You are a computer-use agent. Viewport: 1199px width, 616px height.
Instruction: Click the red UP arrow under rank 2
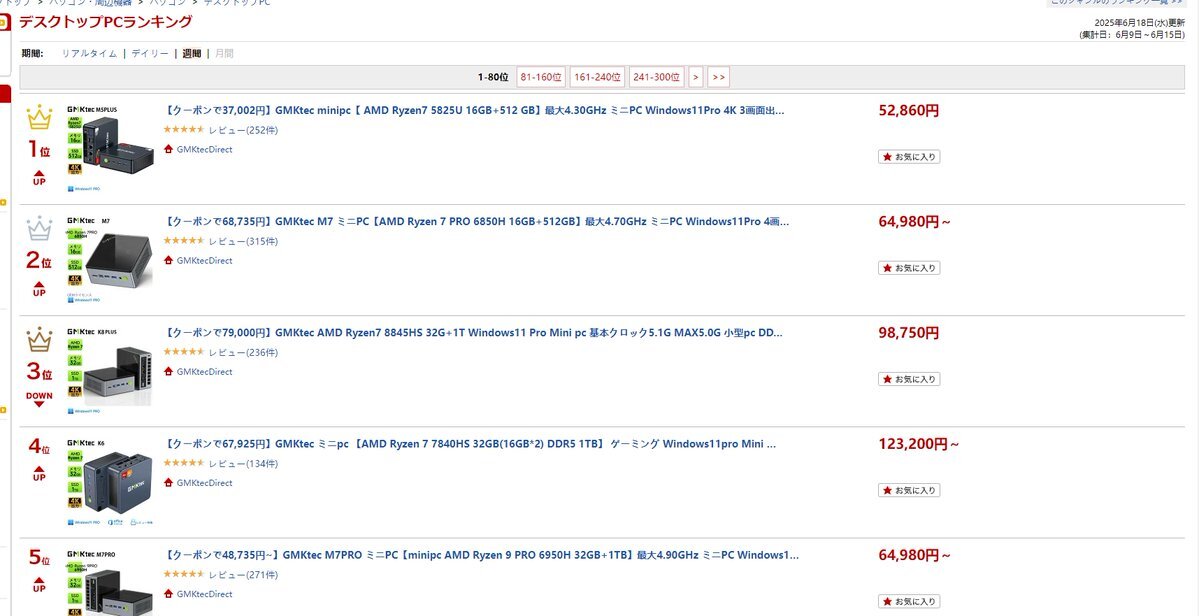39,289
